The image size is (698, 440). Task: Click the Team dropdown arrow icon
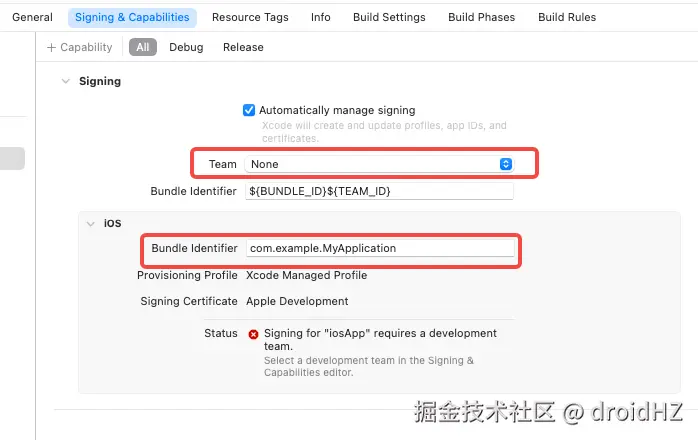click(506, 164)
